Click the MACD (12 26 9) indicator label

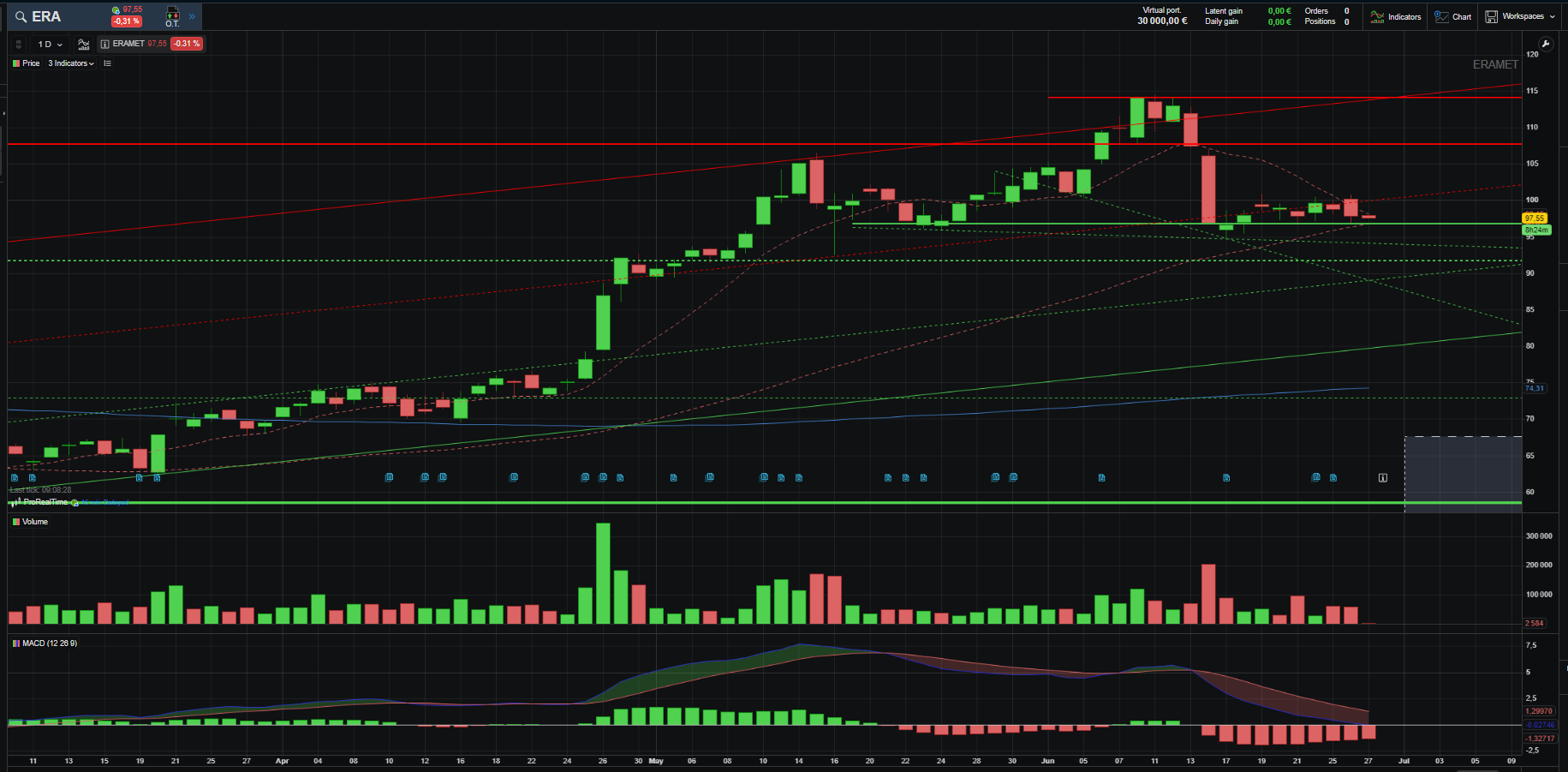(49, 643)
